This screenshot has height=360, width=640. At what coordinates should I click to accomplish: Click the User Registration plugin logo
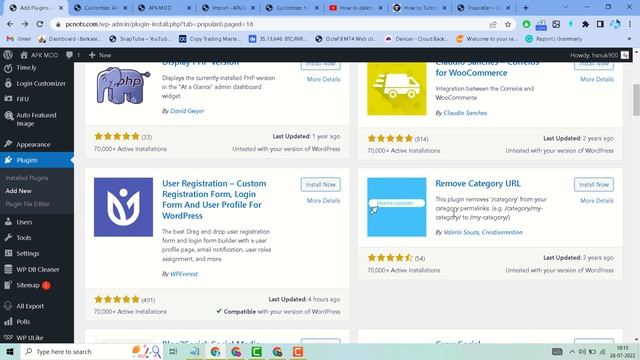pos(123,207)
